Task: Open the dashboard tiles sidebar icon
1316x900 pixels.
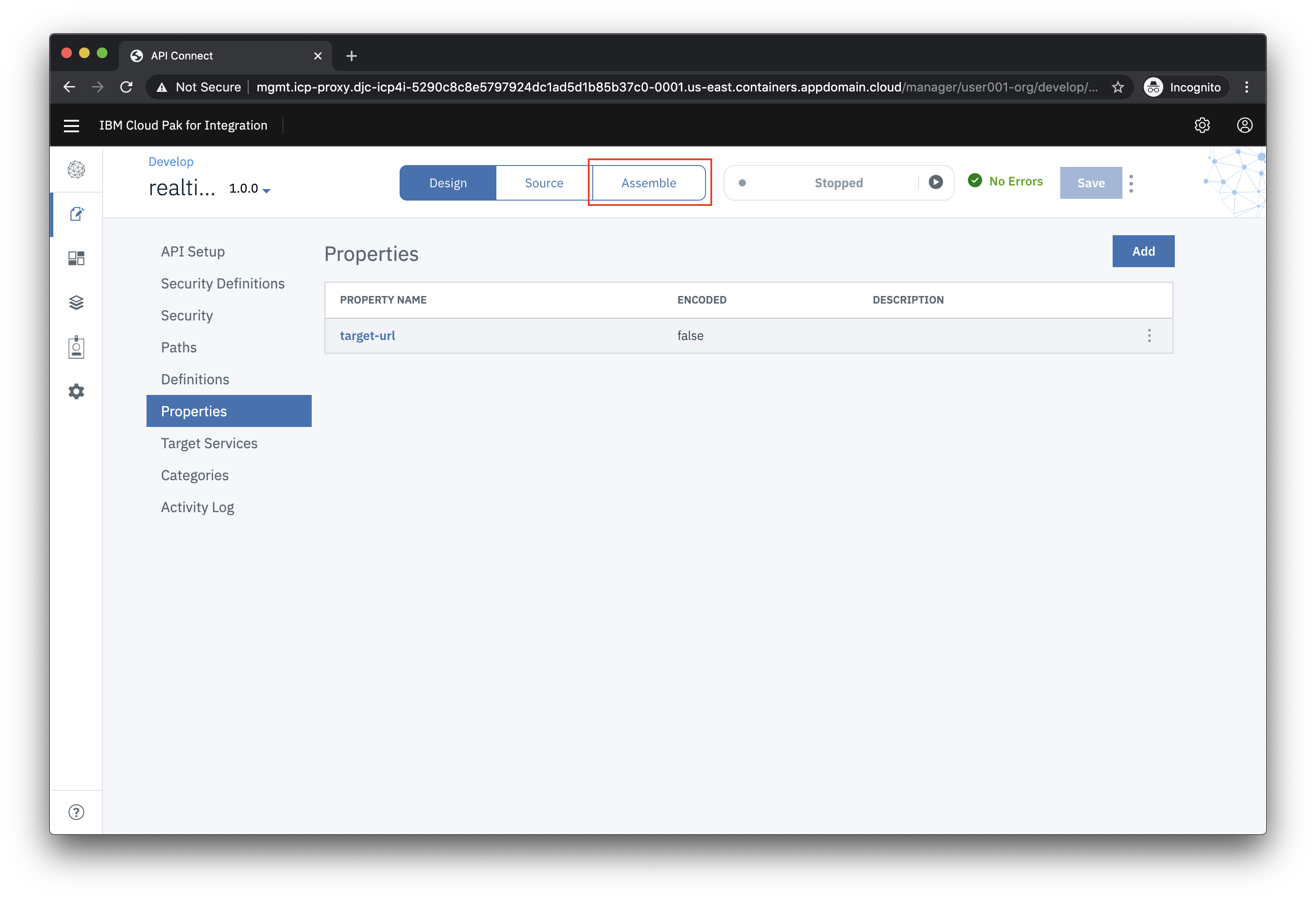Action: pyautogui.click(x=76, y=258)
